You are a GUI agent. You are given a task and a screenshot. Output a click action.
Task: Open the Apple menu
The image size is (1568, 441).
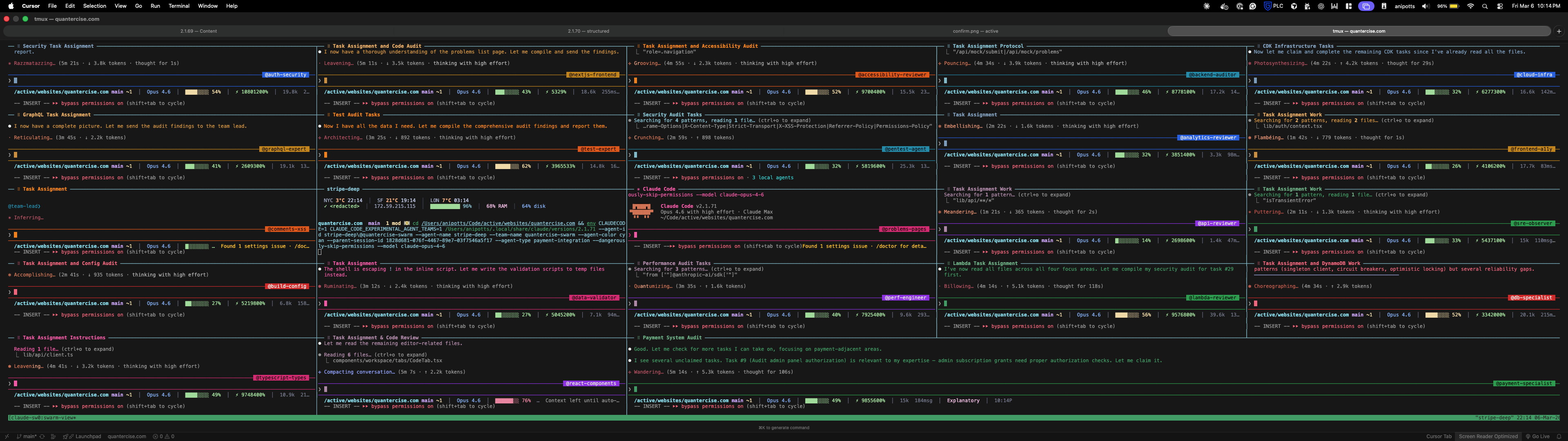pos(11,6)
